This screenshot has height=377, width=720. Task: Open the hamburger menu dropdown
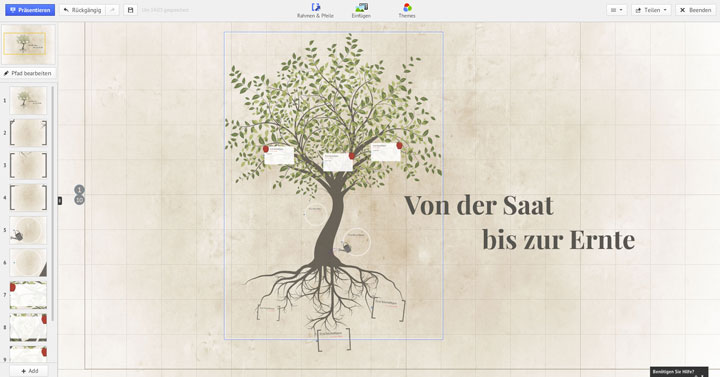(616, 10)
